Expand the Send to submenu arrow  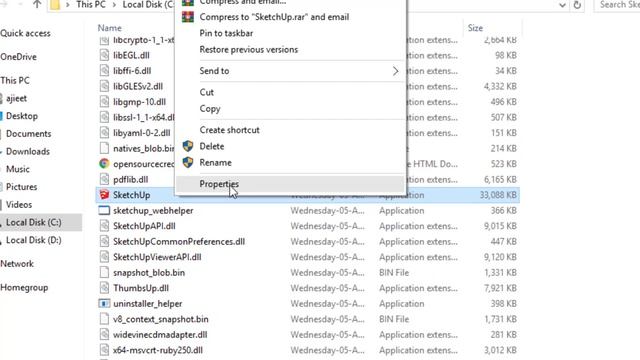(x=395, y=71)
